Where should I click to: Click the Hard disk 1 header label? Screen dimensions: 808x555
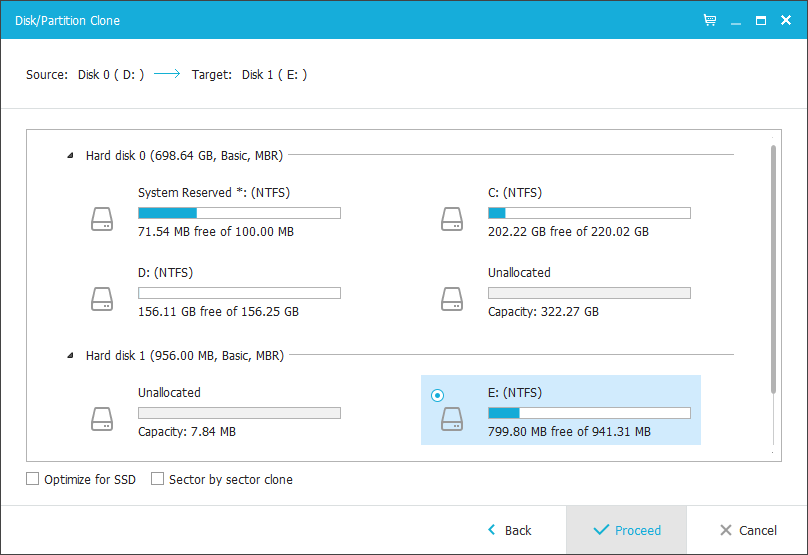tap(185, 356)
